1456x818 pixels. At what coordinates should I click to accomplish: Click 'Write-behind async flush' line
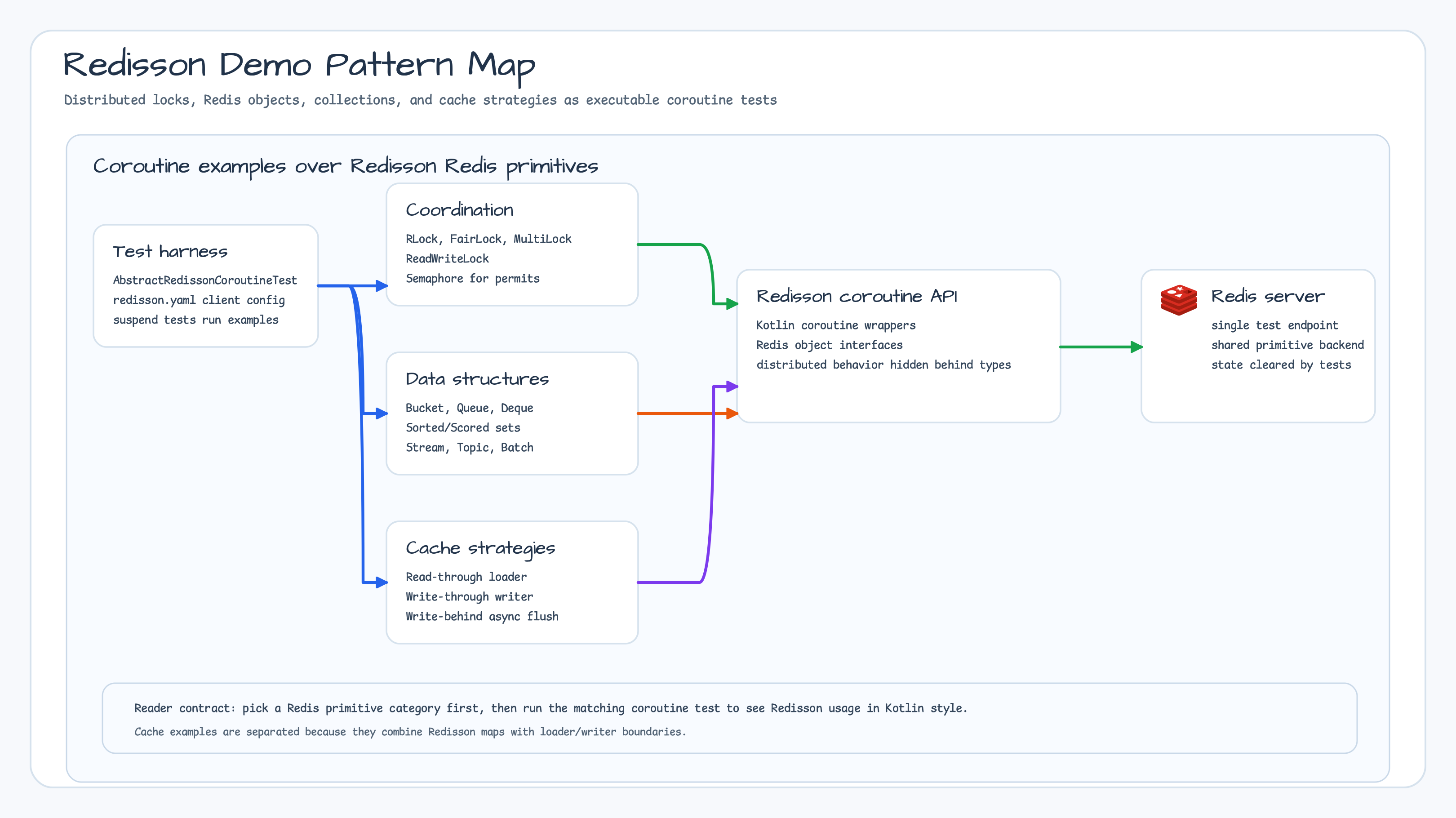pos(482,617)
